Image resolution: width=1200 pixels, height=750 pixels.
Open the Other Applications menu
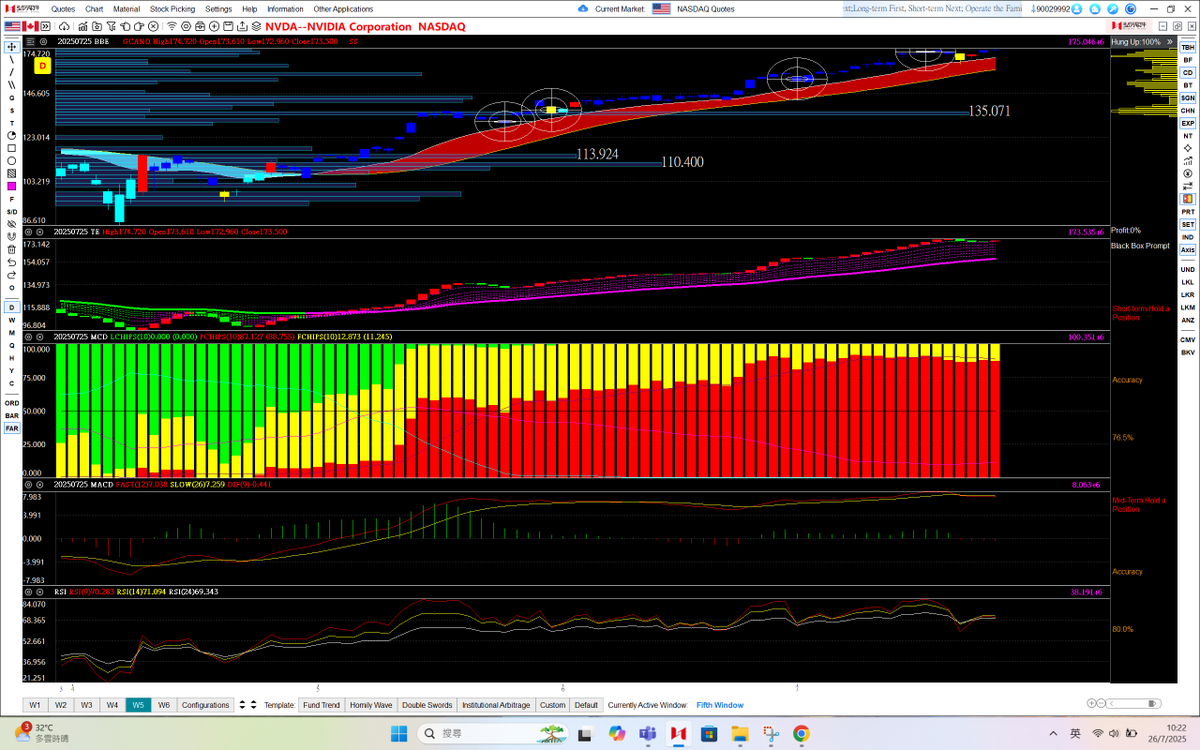[x=343, y=8]
